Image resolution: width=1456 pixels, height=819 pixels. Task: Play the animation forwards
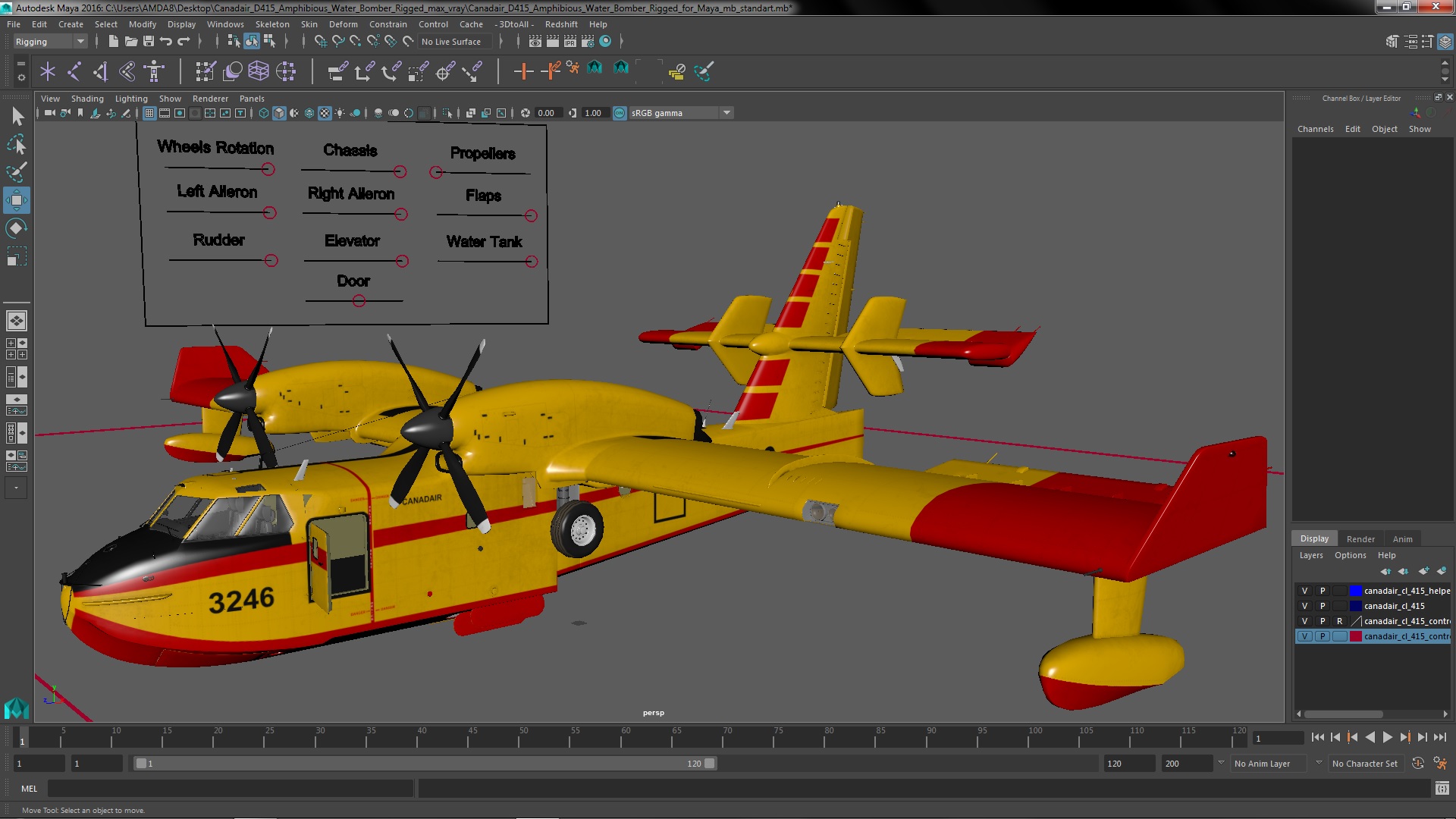coord(1387,737)
